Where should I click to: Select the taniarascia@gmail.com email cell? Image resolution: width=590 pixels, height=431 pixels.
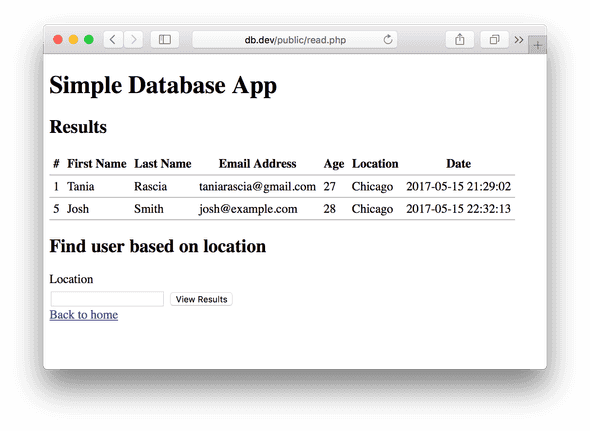[x=257, y=186]
